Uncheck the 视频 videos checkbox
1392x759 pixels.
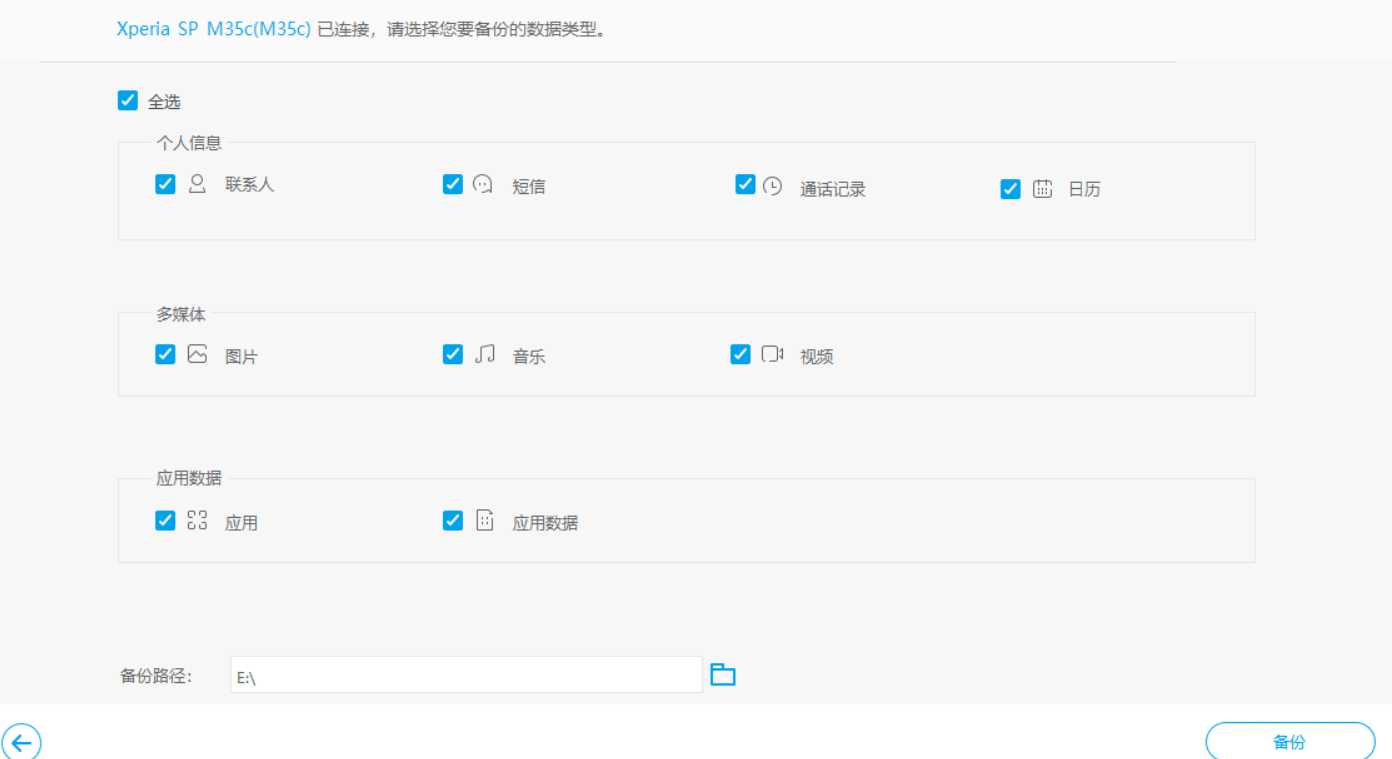point(740,354)
